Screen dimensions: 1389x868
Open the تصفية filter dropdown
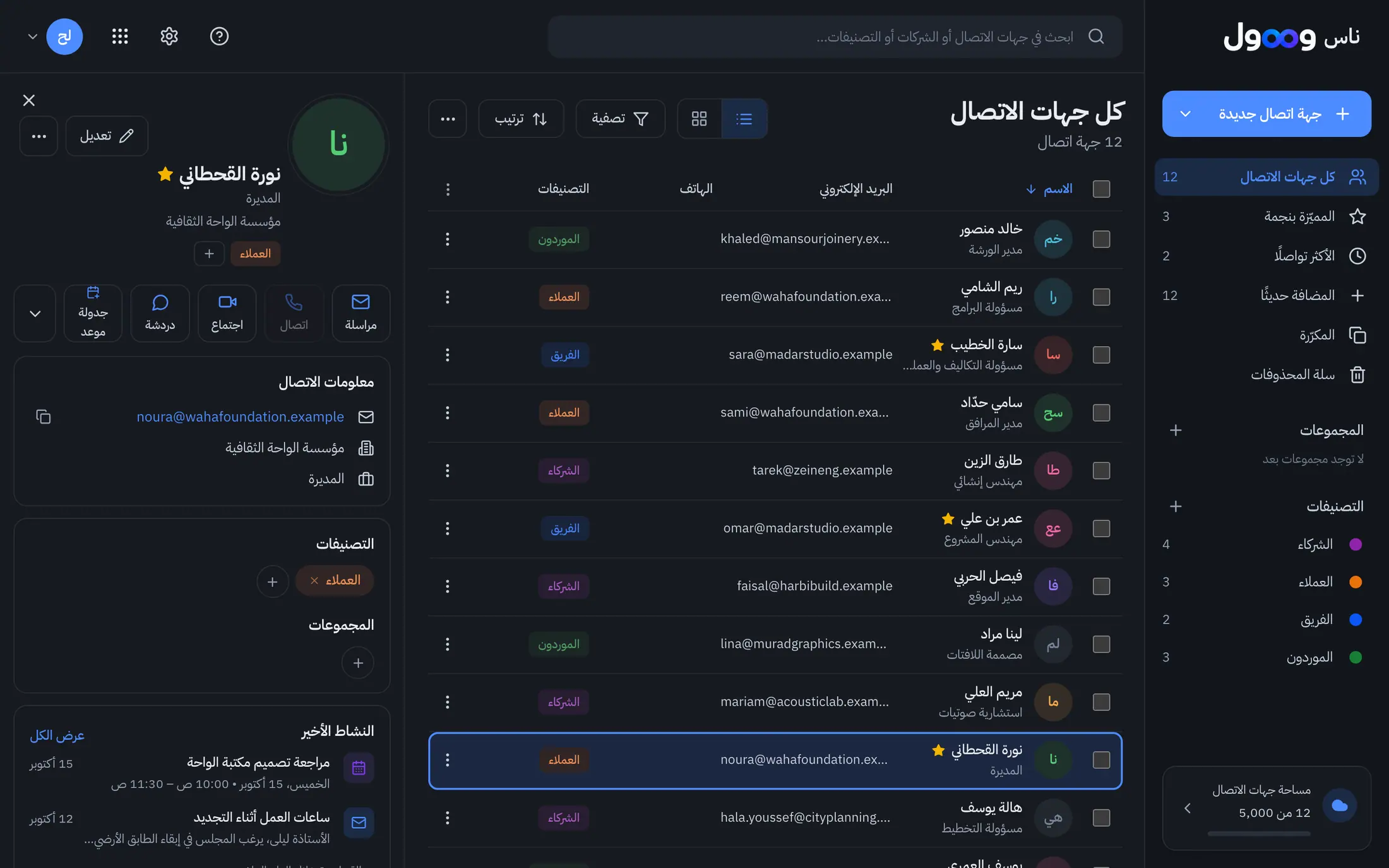620,119
